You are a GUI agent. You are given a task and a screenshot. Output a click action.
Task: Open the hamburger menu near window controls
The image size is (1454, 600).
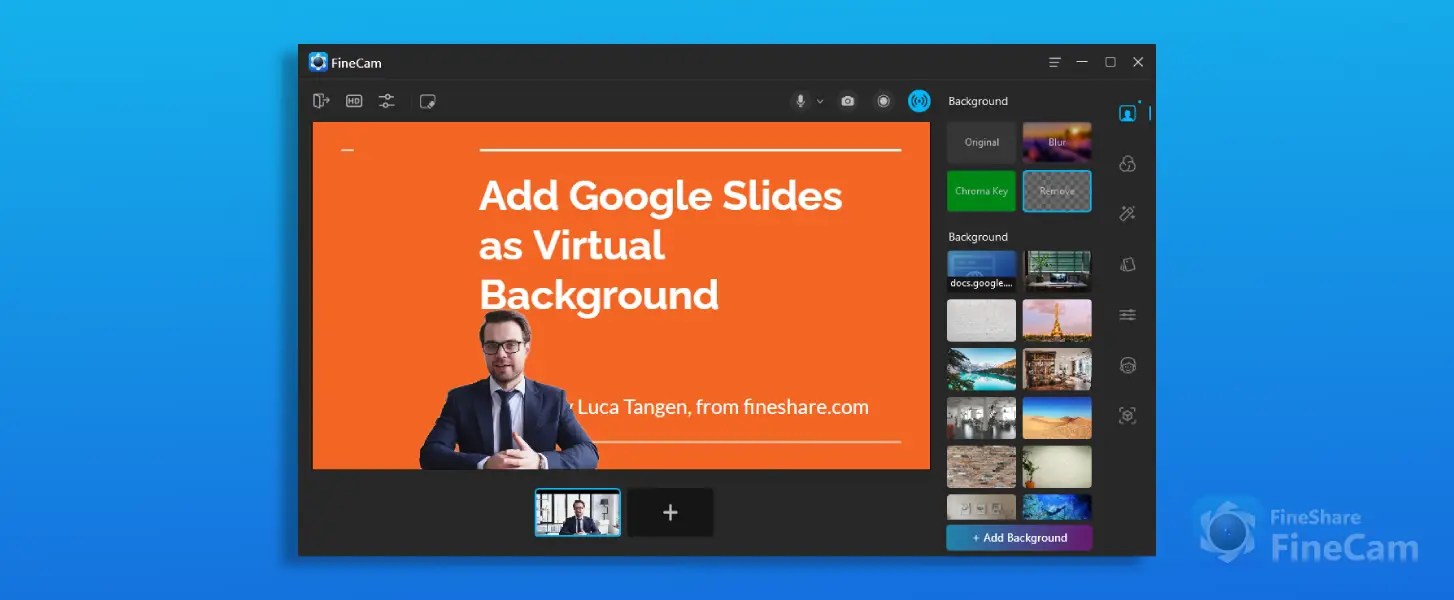[x=1054, y=61]
